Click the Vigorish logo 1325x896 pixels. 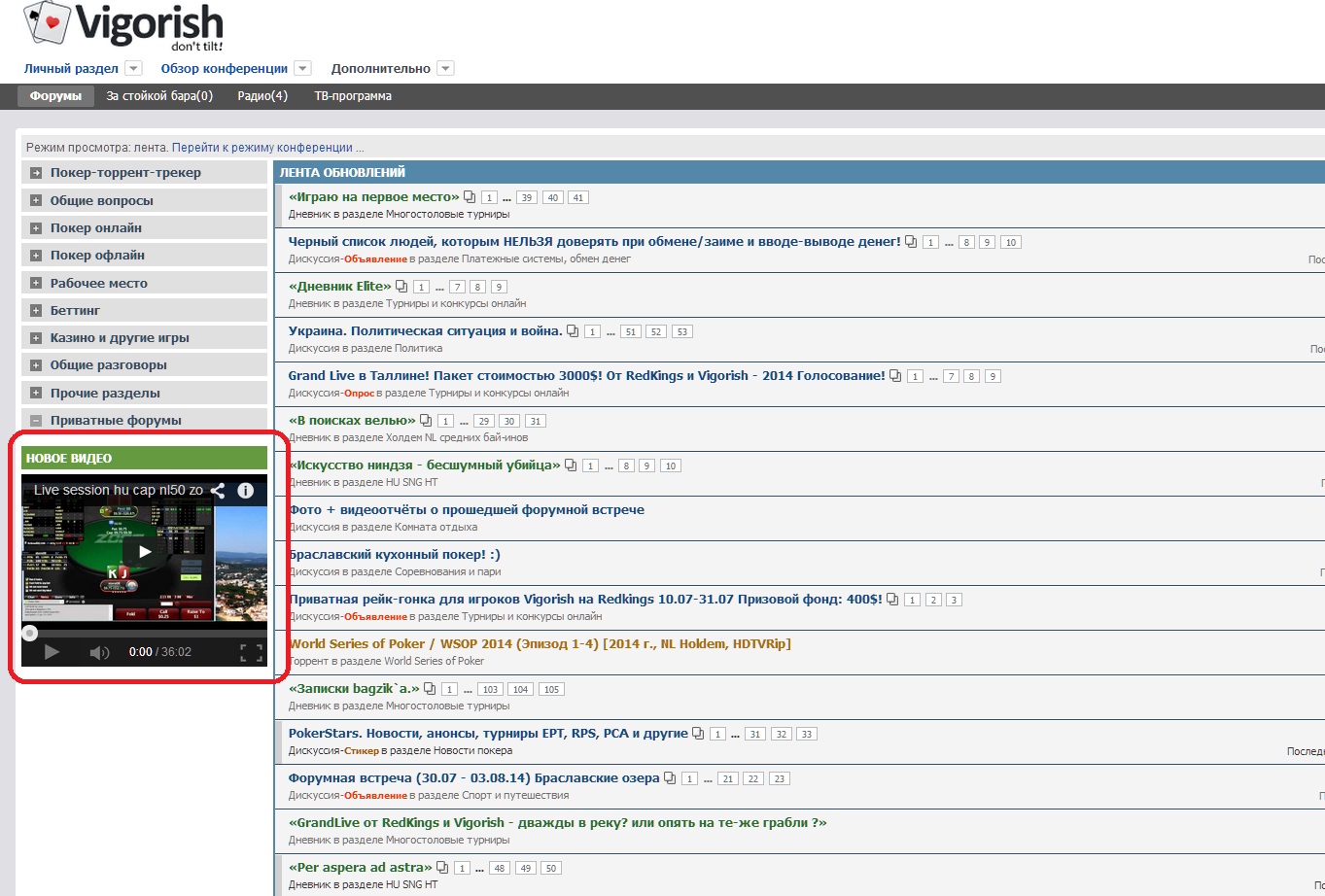coord(123,28)
